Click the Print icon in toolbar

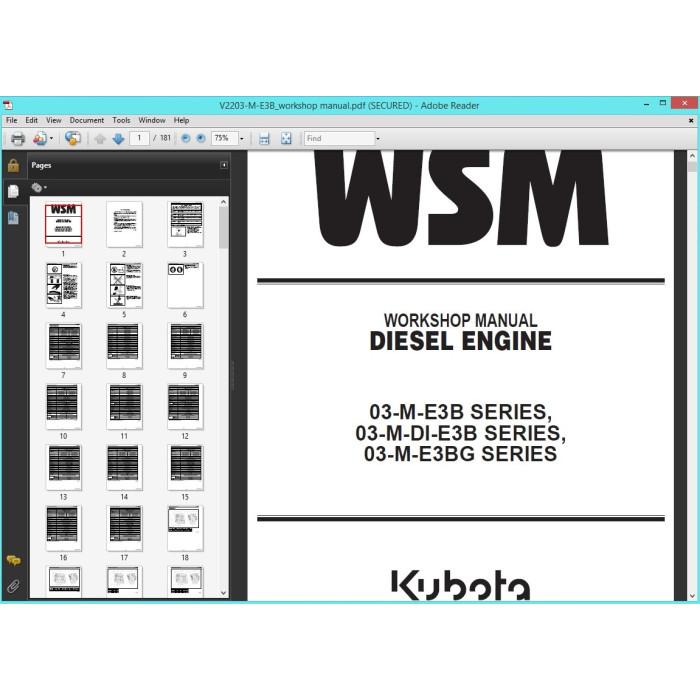pos(17,139)
